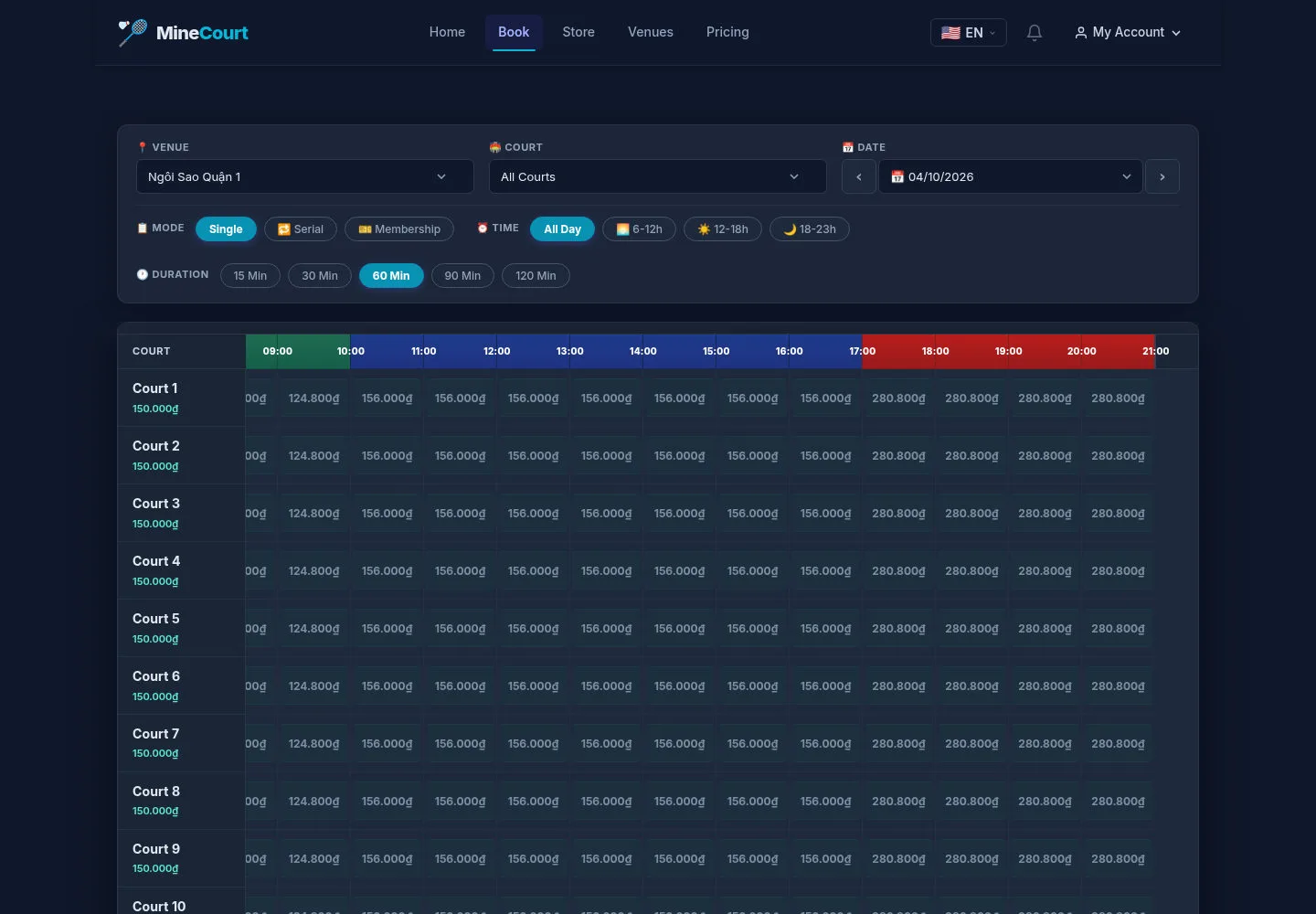The image size is (1316, 914).
Task: Book Court 3 first 280.800₫ slot at 17:00
Action: tap(898, 514)
